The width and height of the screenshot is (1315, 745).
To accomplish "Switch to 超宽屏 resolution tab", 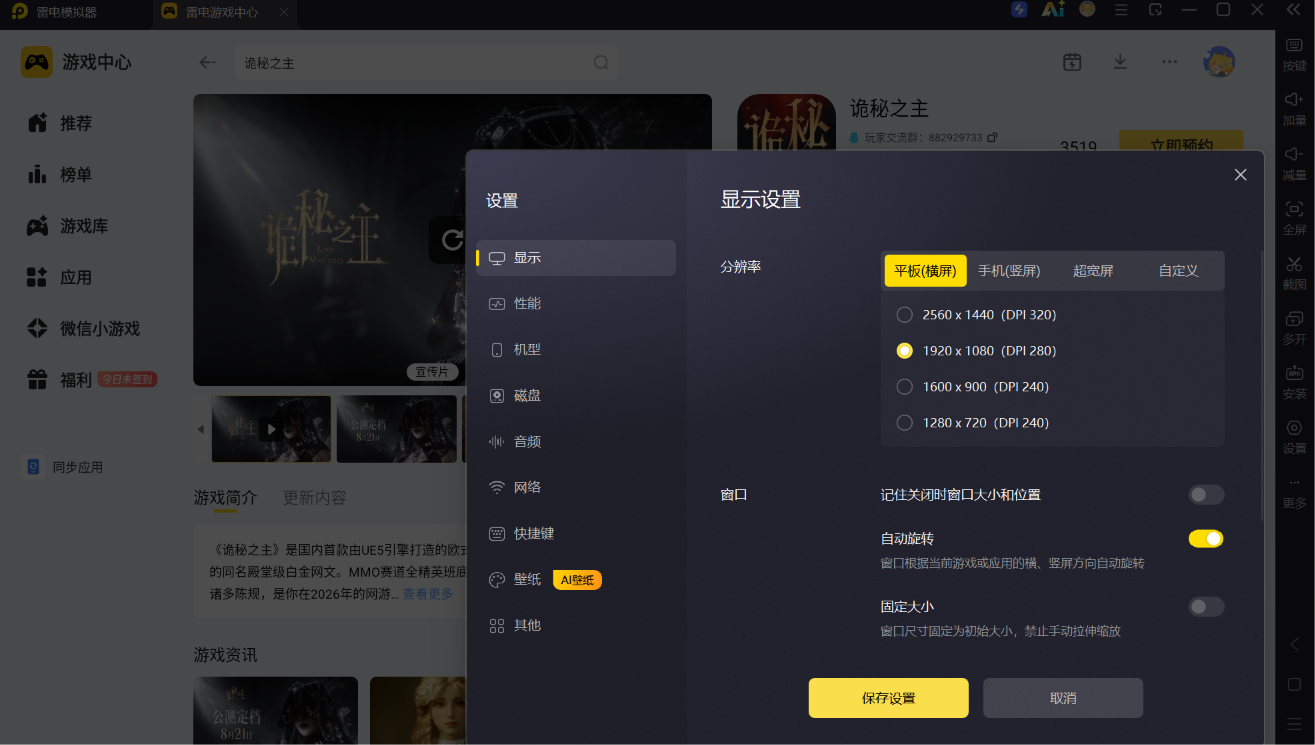I will (1093, 271).
